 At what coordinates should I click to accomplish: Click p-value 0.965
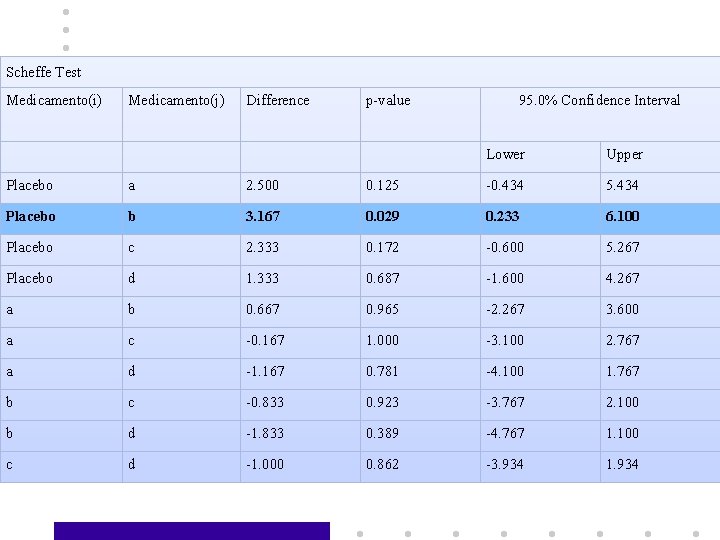[x=382, y=309]
